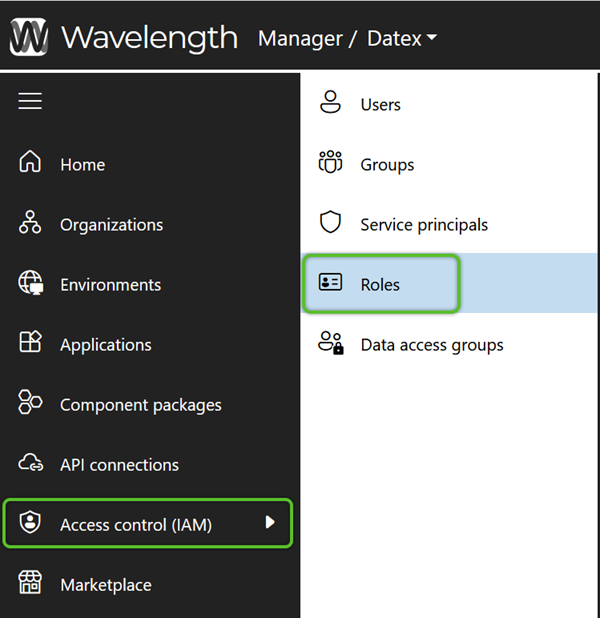The height and width of the screenshot is (618, 600).
Task: Click the Service principals shield icon
Action: tap(330, 222)
